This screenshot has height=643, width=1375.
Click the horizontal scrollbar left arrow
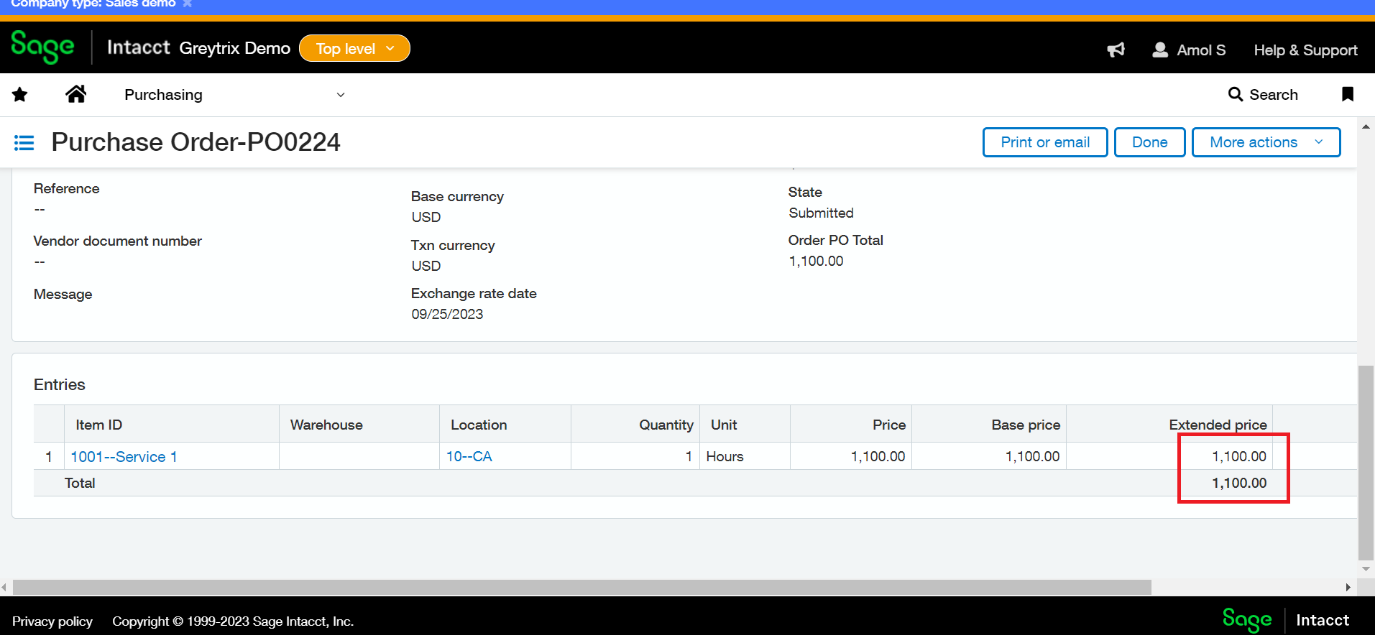point(6,588)
